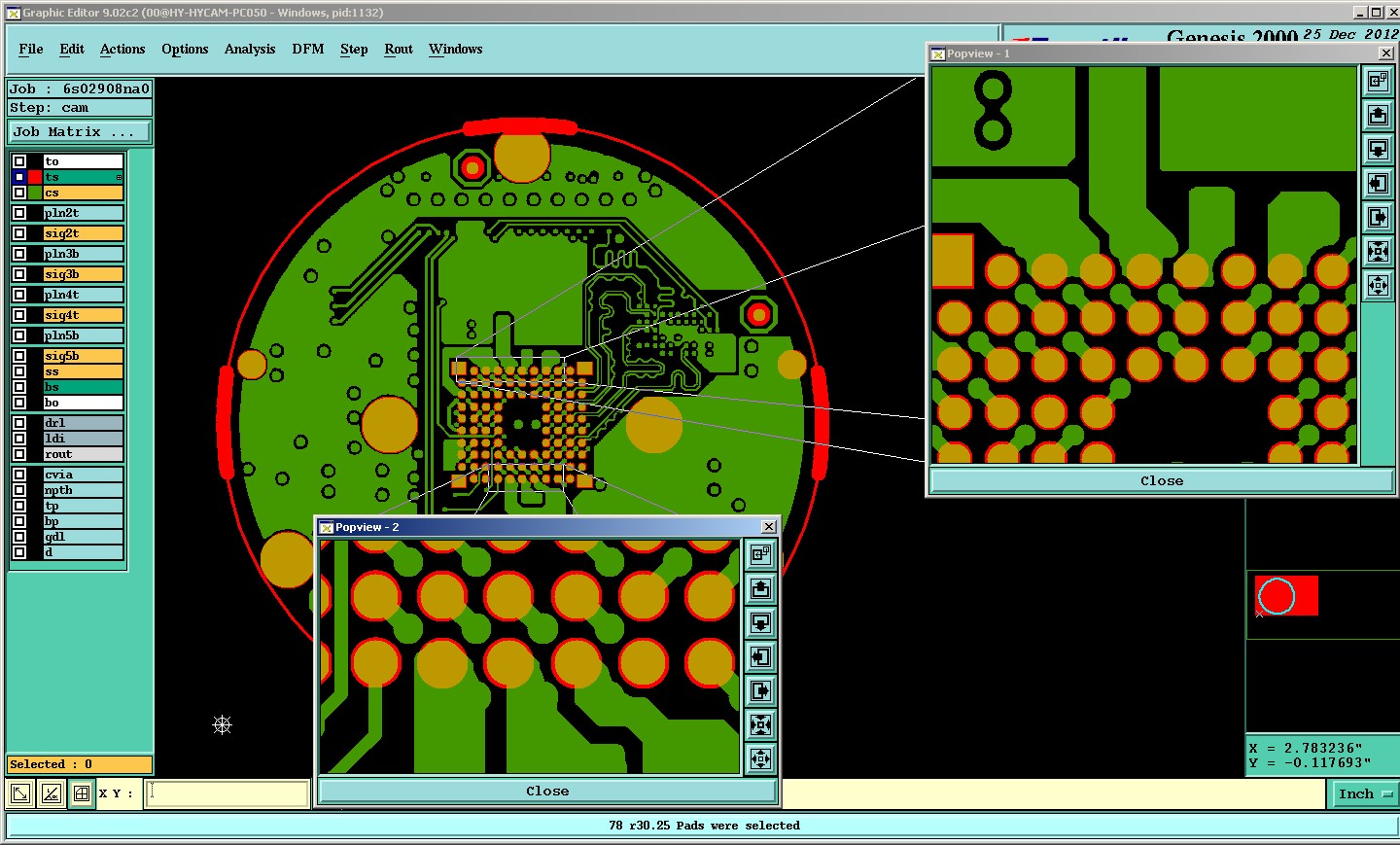Zoom out using Popview 2 arrows-outward icon
Screen dimensions: 1400x845
tap(760, 759)
